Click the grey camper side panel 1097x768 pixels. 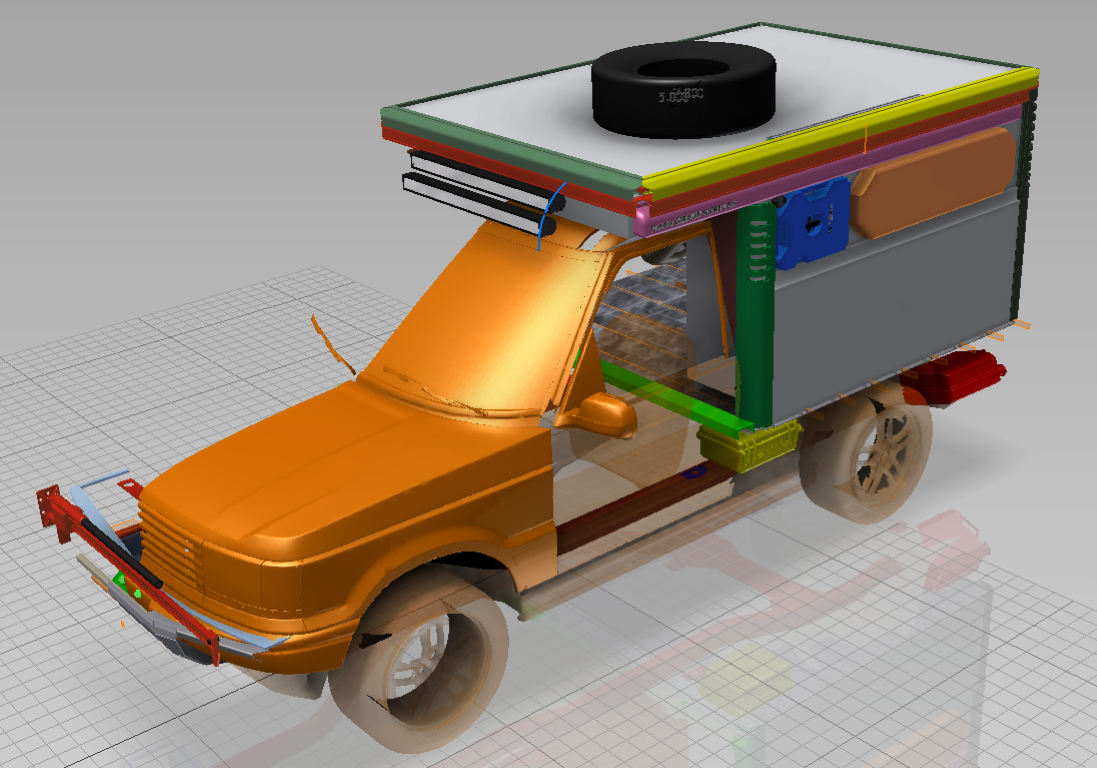pyautogui.click(x=896, y=308)
